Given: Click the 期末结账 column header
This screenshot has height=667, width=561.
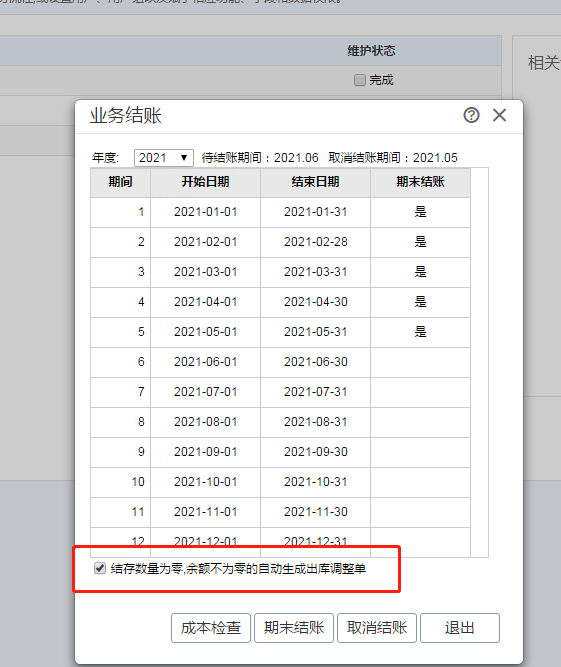Looking at the screenshot, I should coord(420,182).
